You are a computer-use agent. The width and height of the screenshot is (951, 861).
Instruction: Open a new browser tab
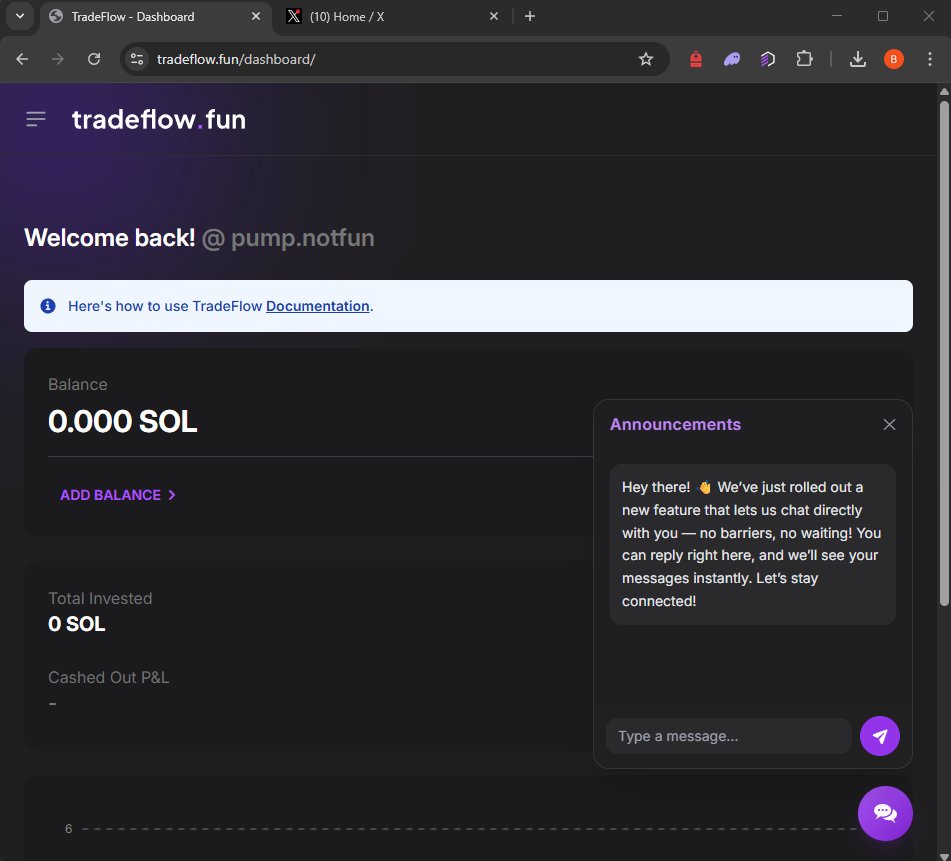(529, 16)
